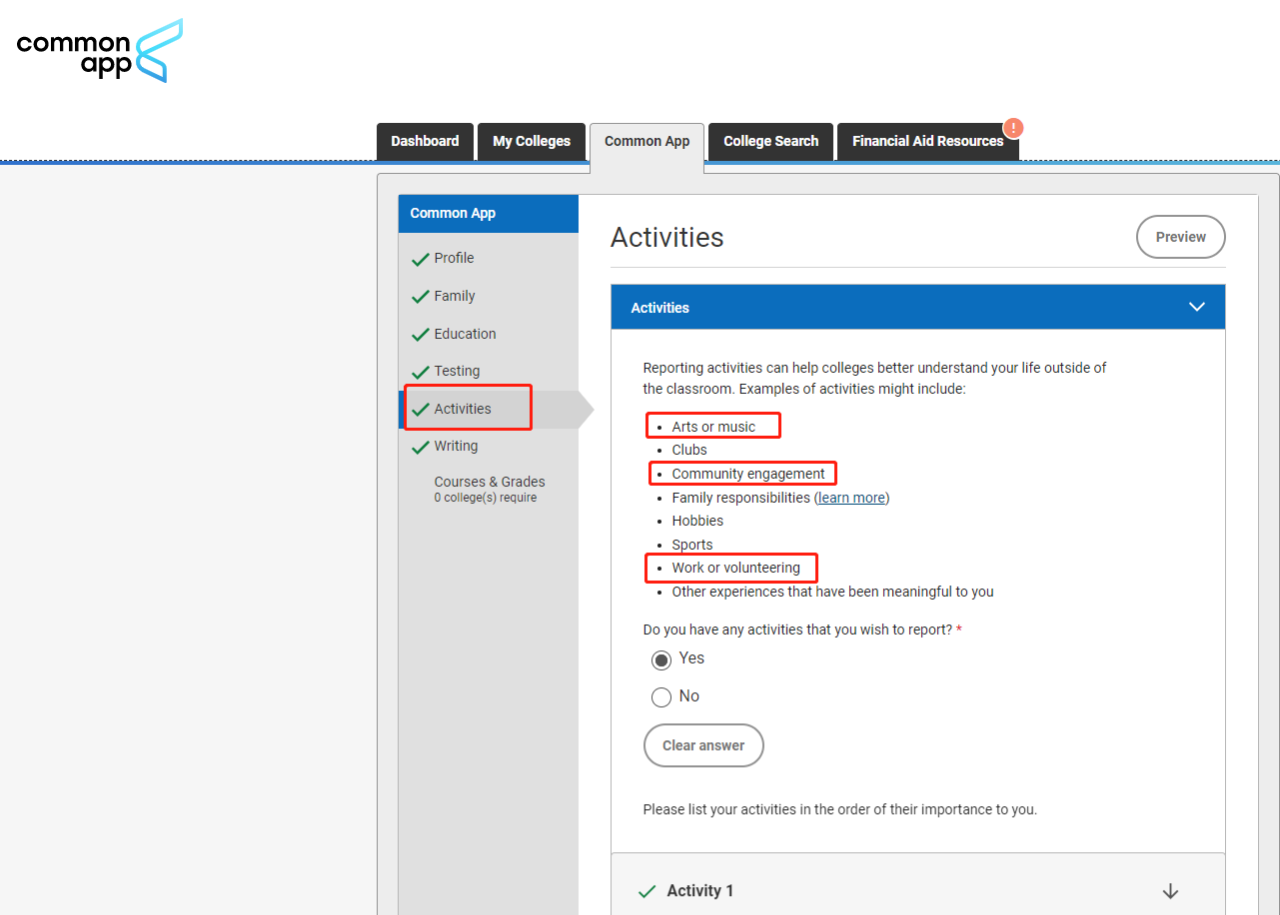Collapse the blue Activities section chevron
The height and width of the screenshot is (915, 1280).
(x=1197, y=307)
